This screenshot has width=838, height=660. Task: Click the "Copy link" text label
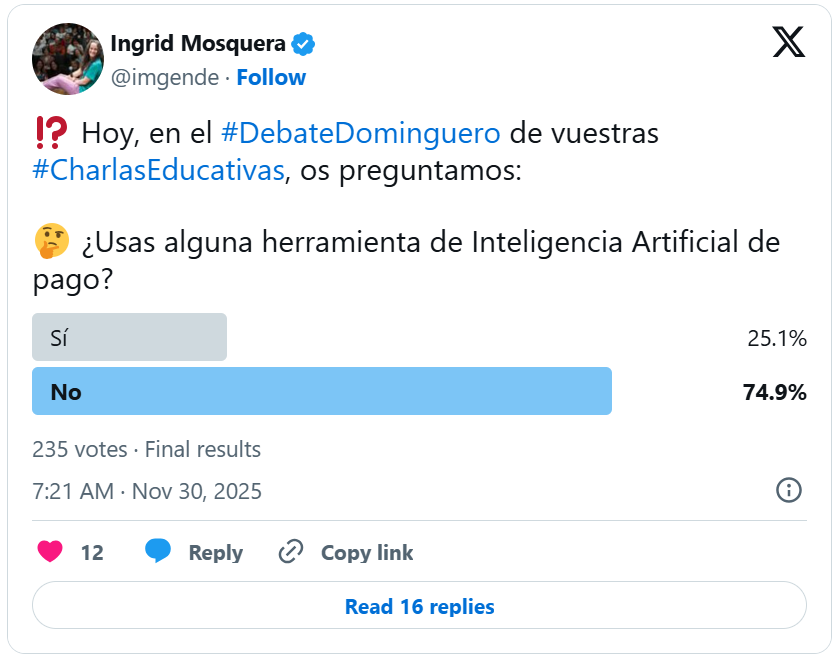366,553
